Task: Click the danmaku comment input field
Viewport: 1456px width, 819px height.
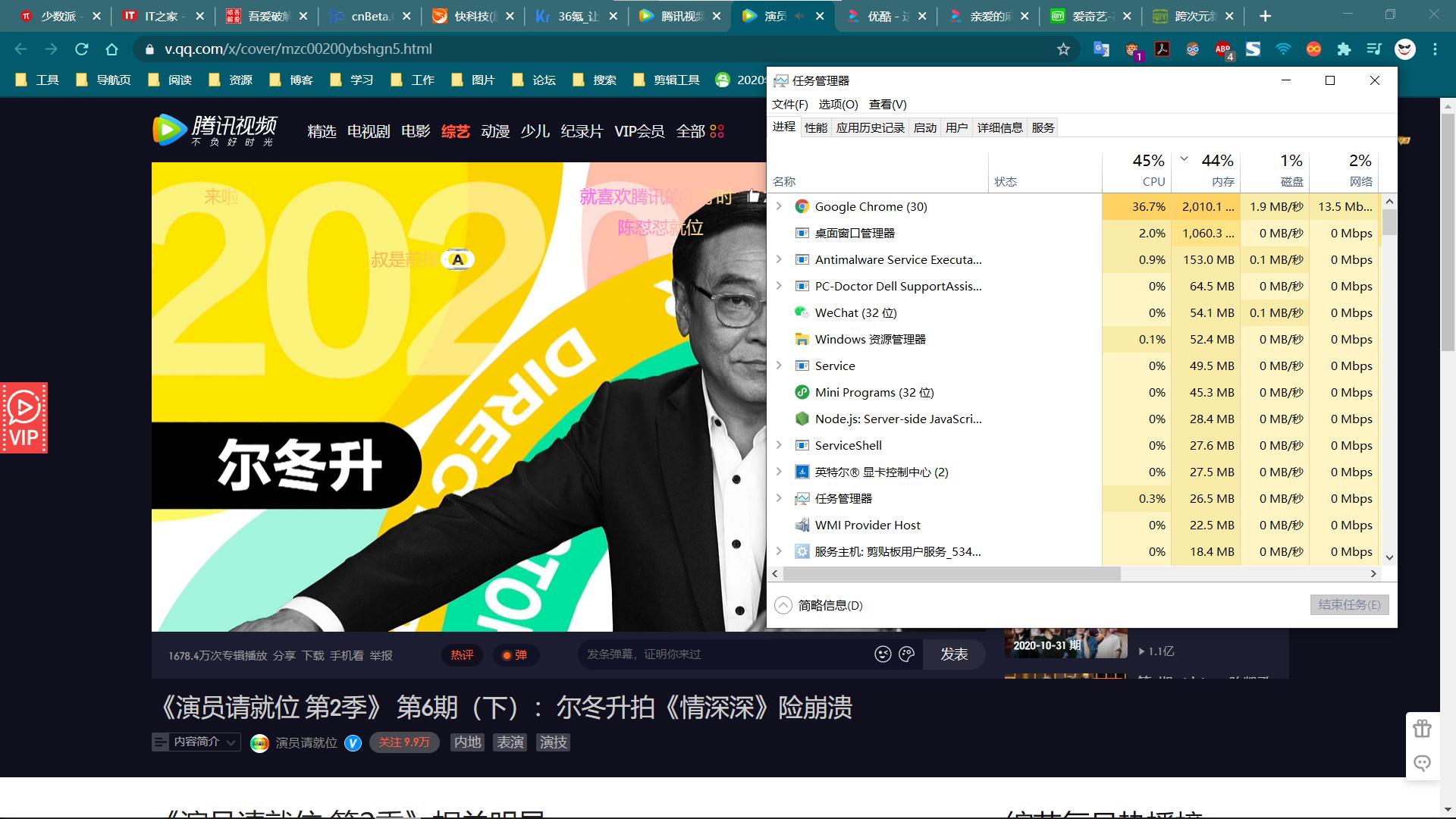Action: [720, 654]
